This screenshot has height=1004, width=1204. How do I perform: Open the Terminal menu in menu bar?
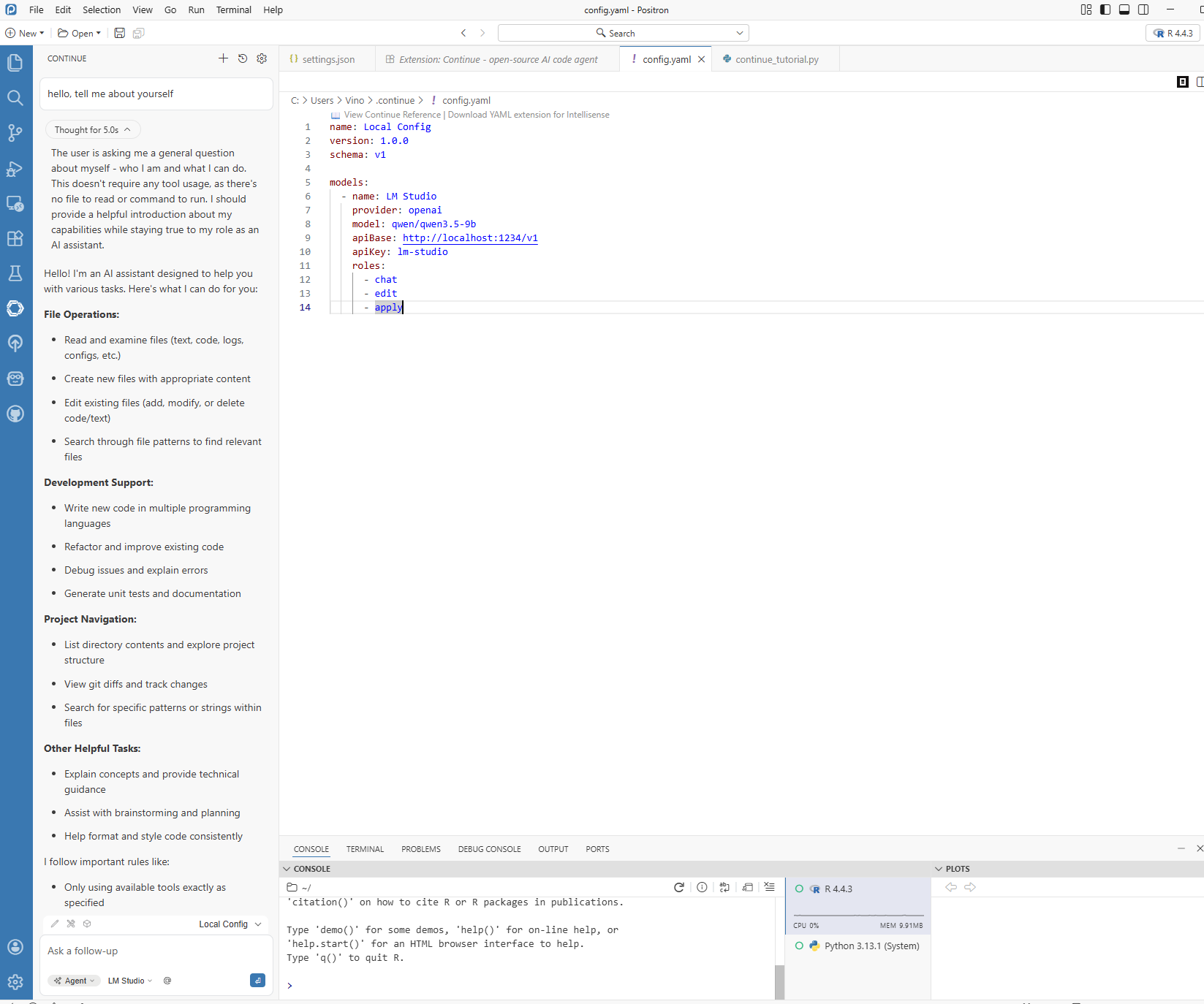pos(233,9)
